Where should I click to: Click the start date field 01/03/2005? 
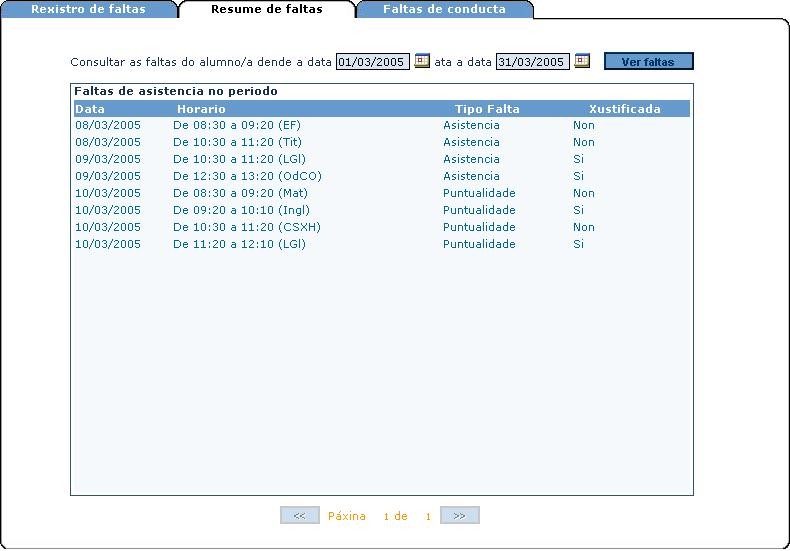372,62
